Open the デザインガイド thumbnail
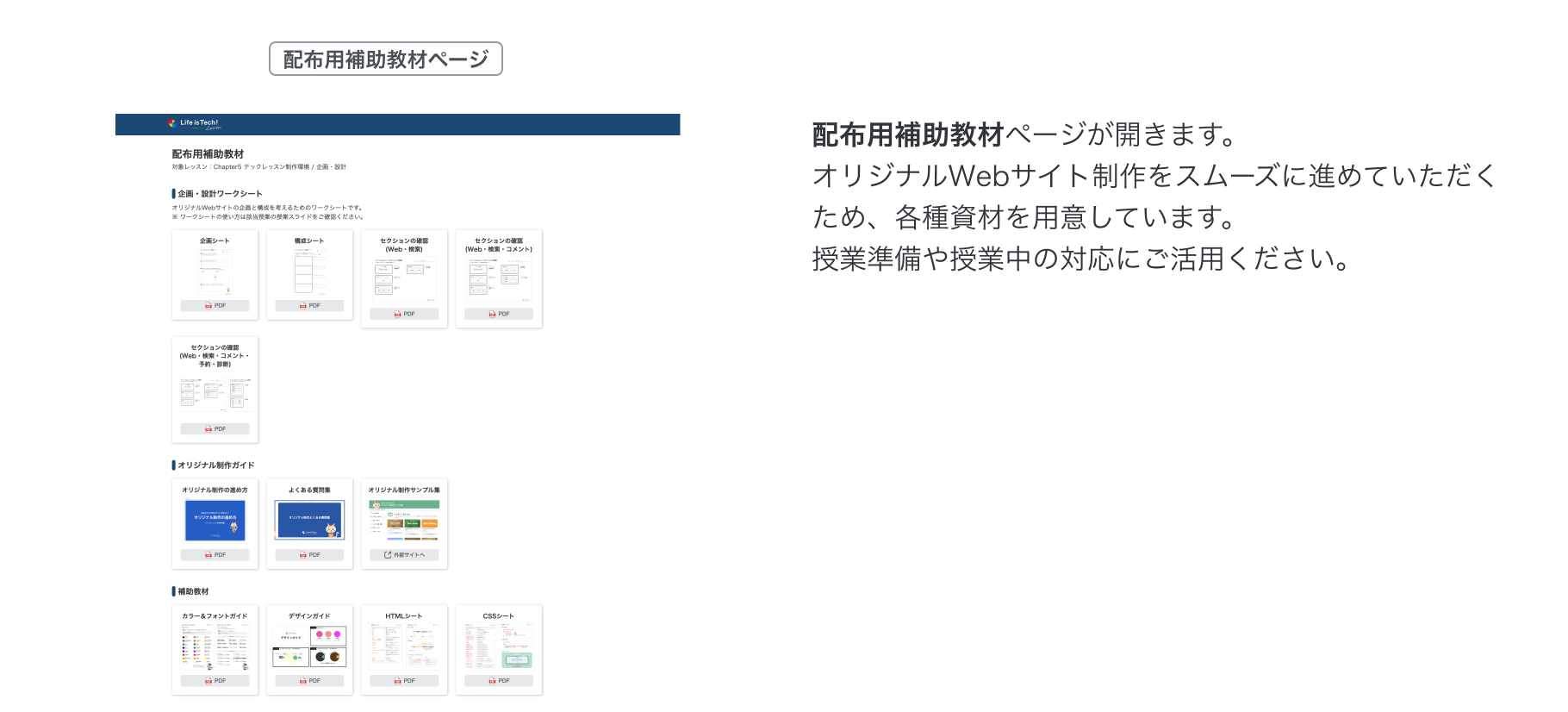Viewport: 1568px width, 712px height. [309, 647]
